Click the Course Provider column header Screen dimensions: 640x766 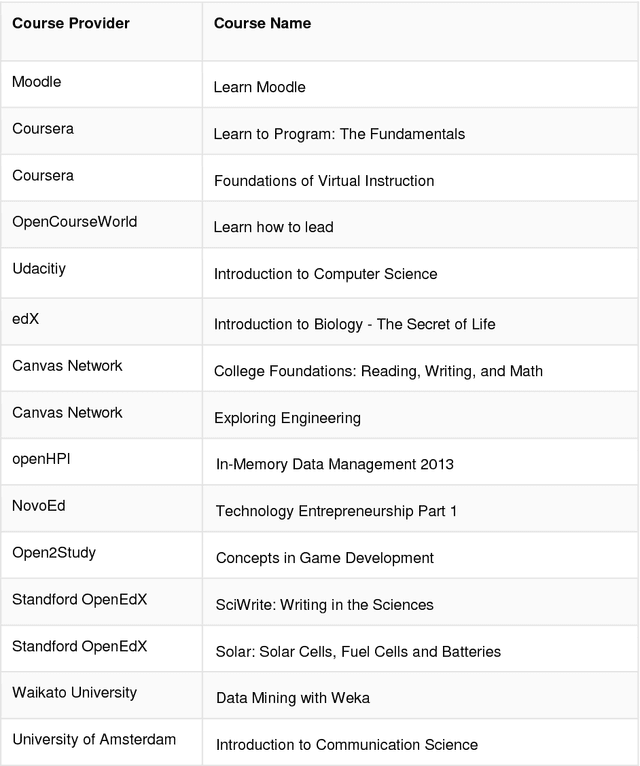[x=71, y=23]
